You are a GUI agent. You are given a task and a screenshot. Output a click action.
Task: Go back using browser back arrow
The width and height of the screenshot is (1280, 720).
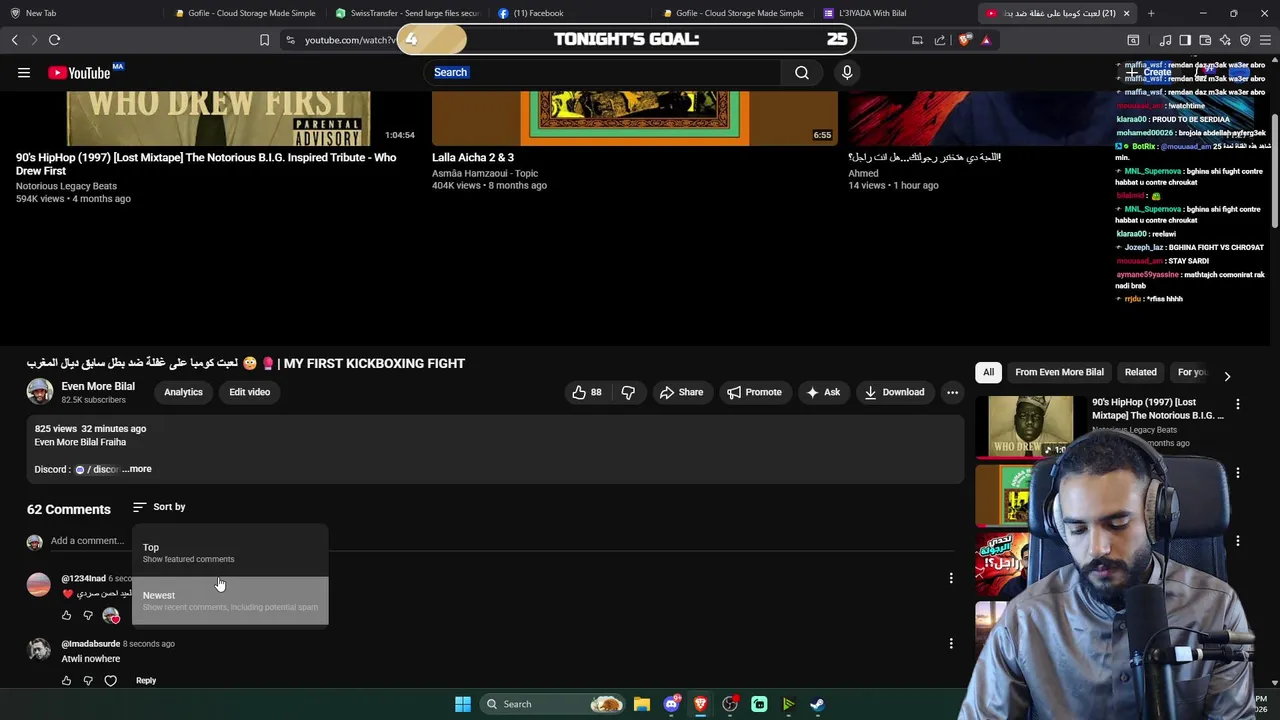click(x=15, y=40)
